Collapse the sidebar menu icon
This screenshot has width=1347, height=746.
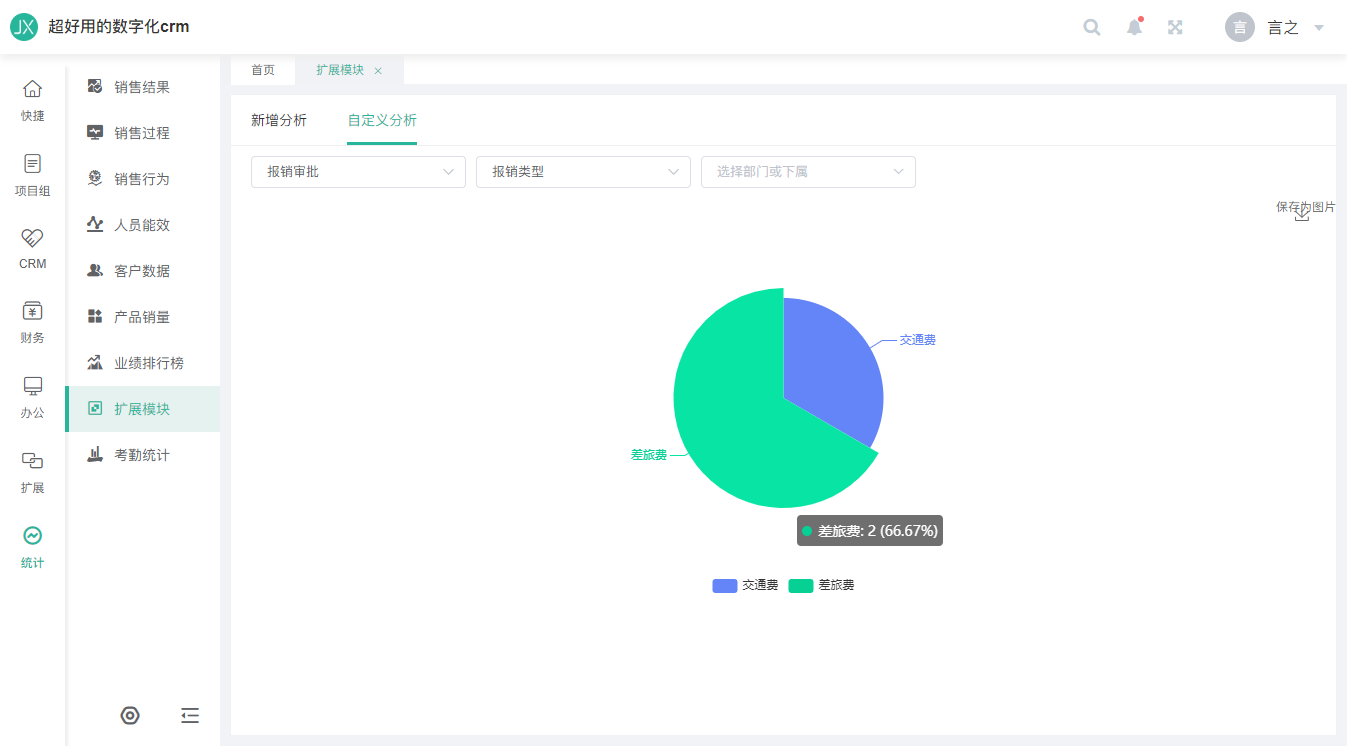(x=190, y=715)
